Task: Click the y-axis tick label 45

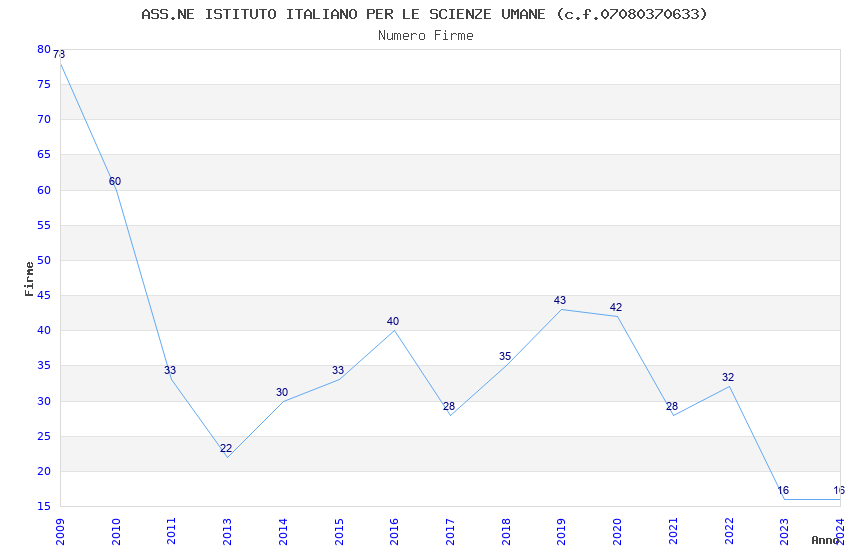Action: [43, 295]
